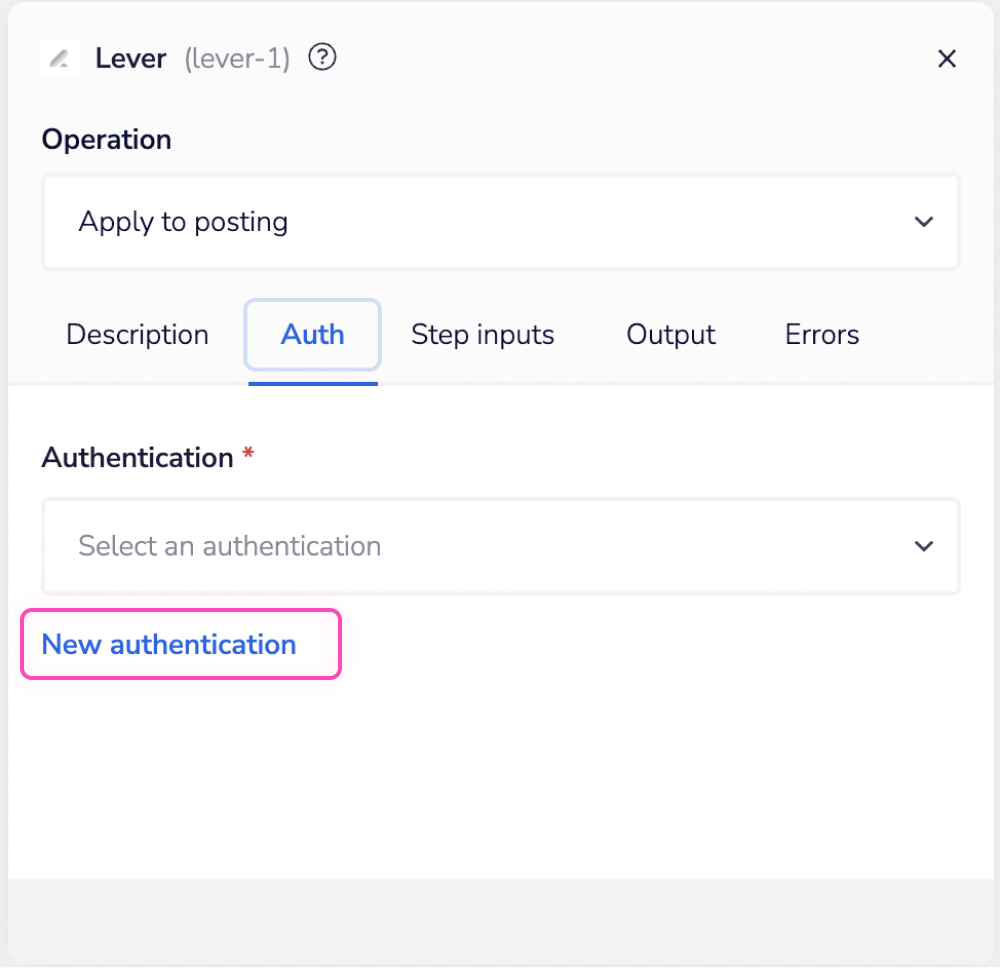Screen dimensions: 1000x968
Task: Select the Auth tab
Action: click(x=312, y=335)
